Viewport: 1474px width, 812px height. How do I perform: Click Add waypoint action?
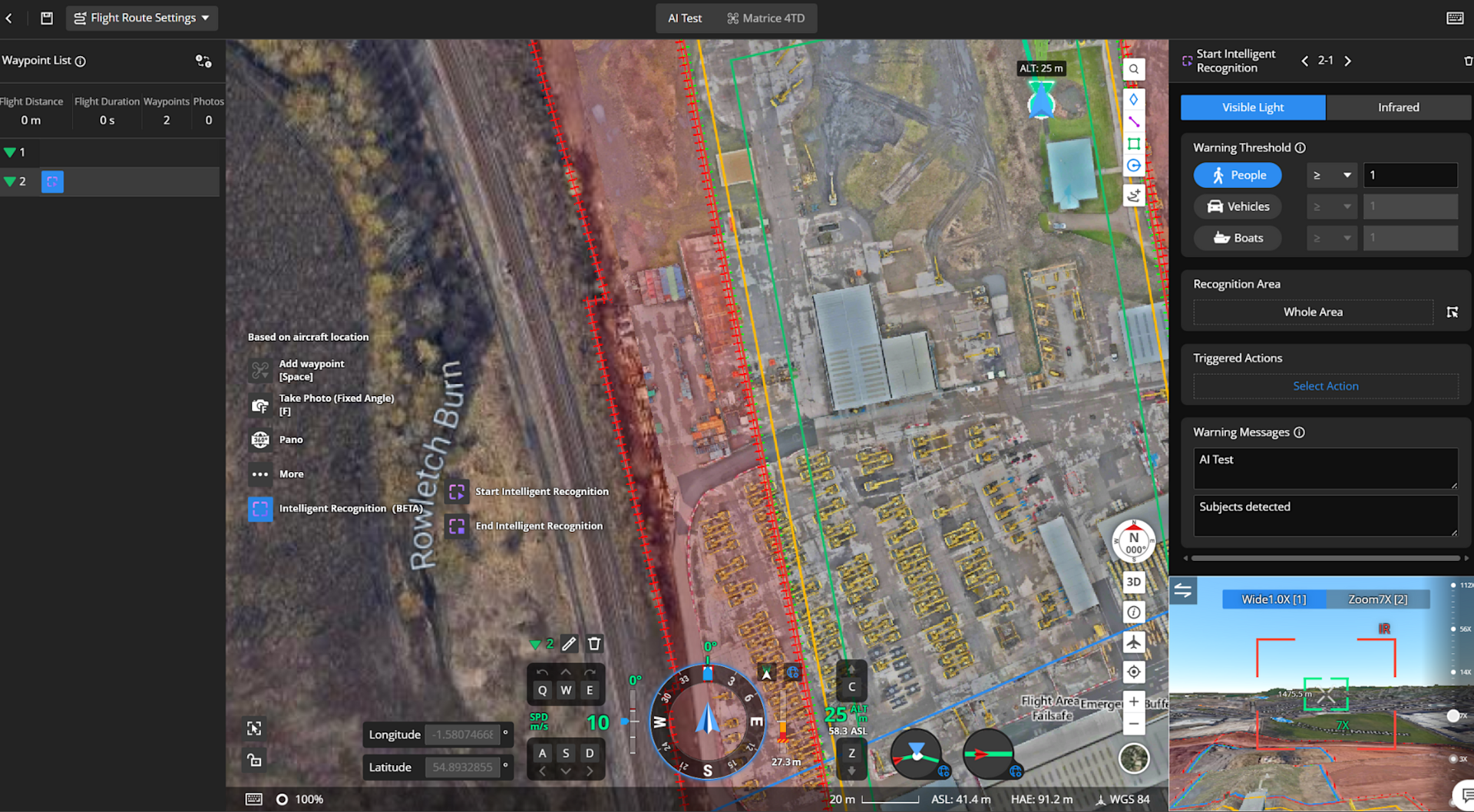298,371
